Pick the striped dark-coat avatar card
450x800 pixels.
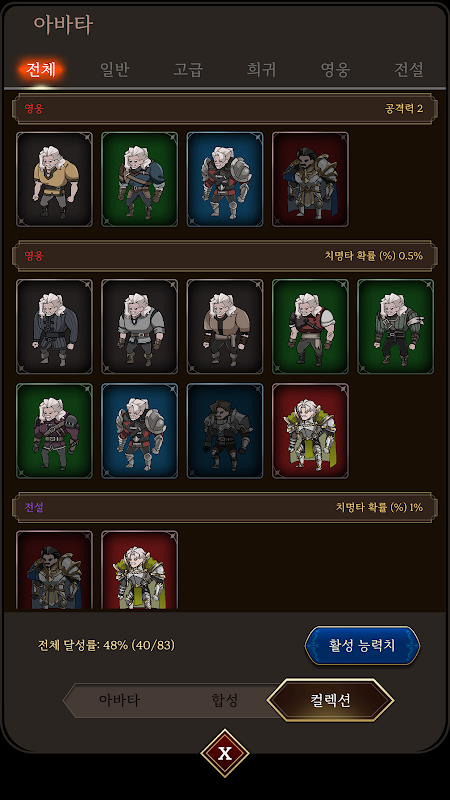(x=54, y=327)
